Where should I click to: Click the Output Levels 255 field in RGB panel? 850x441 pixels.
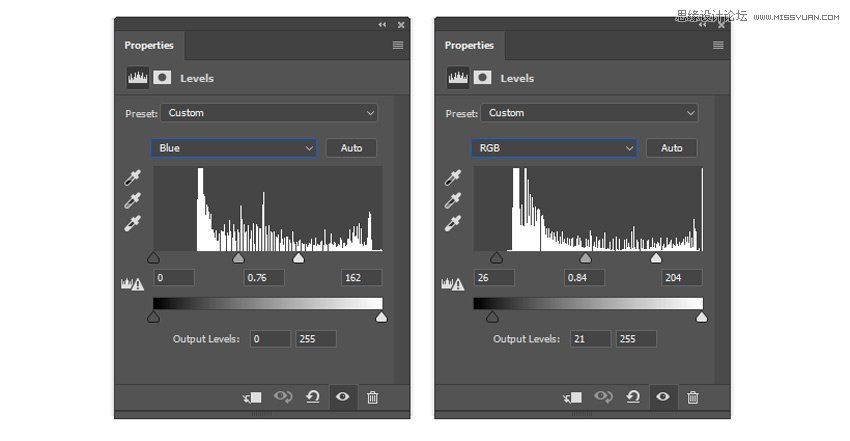coord(636,339)
